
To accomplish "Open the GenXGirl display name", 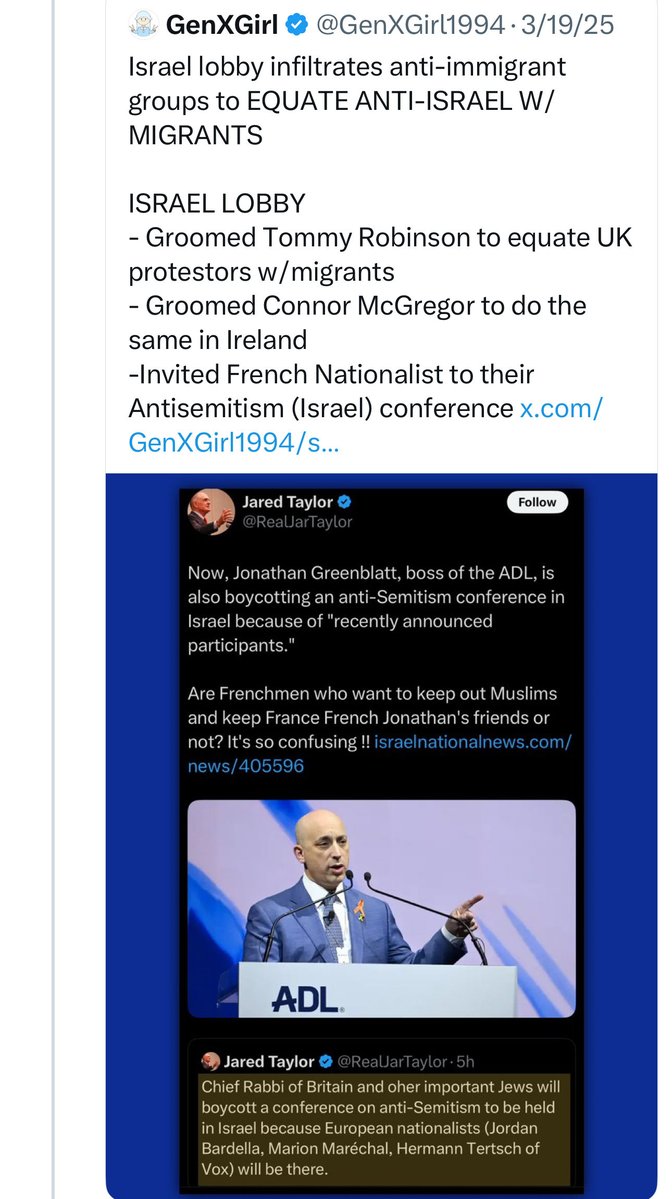I will coord(220,26).
